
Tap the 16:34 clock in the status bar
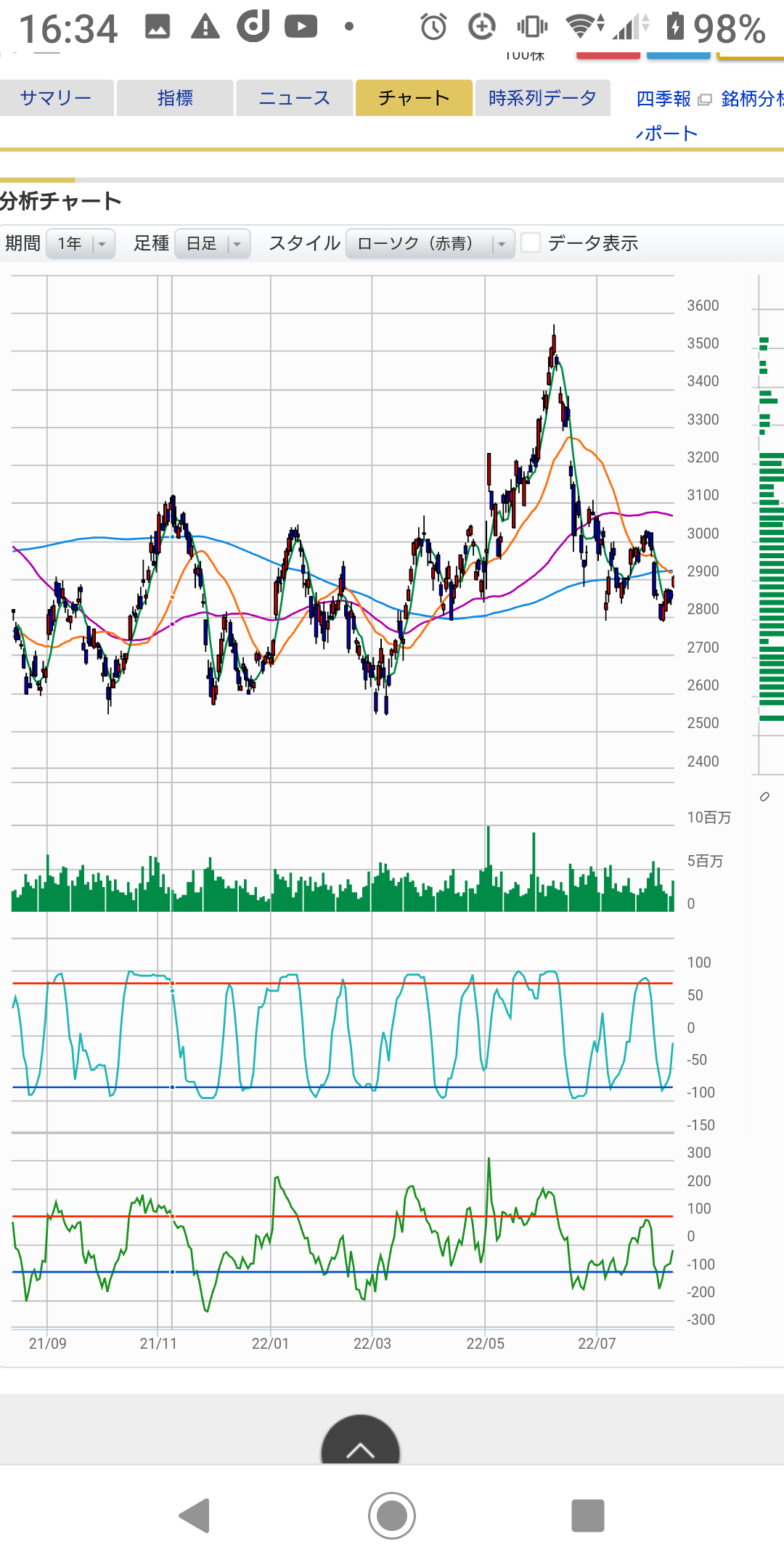click(68, 30)
